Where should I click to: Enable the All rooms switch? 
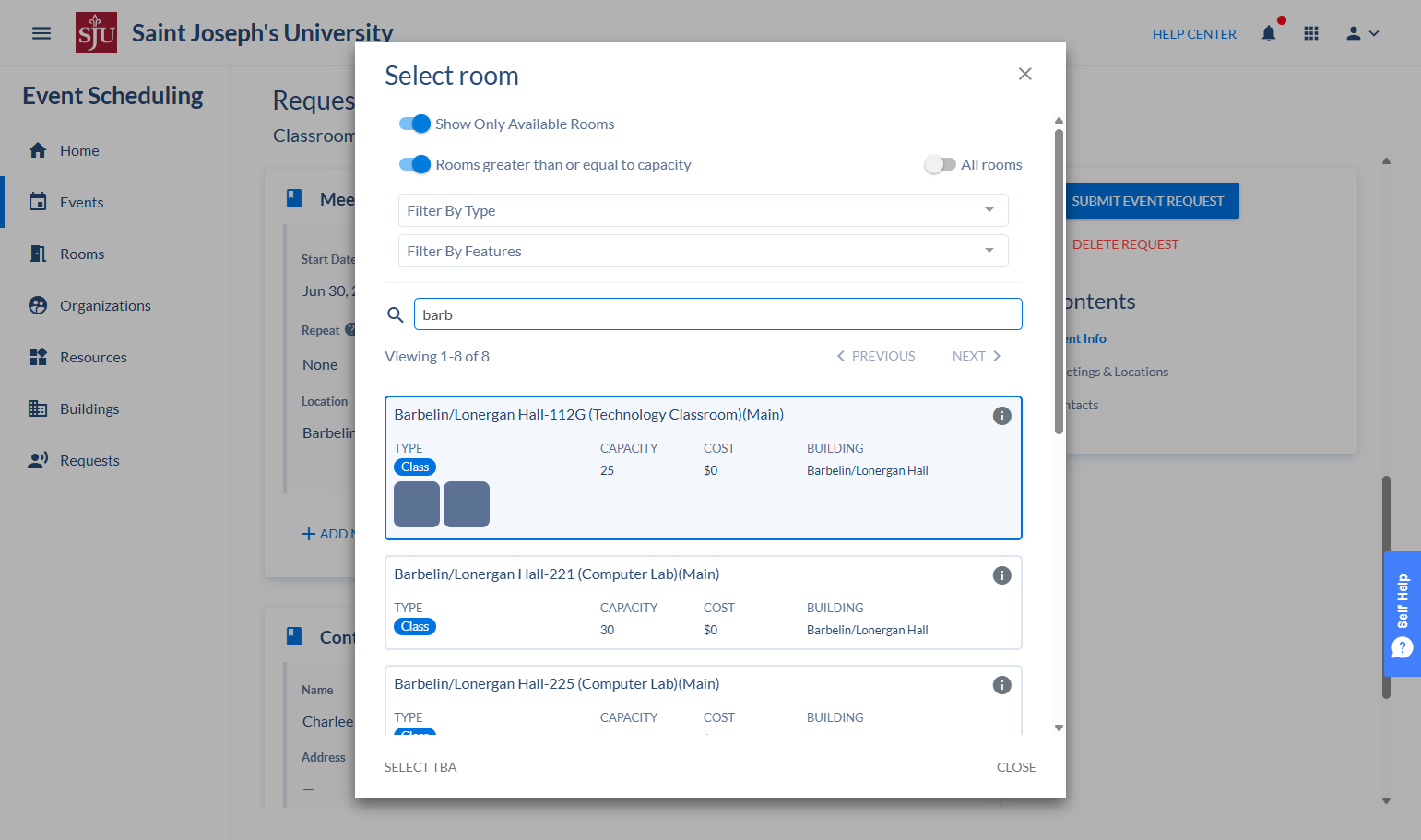click(x=940, y=164)
